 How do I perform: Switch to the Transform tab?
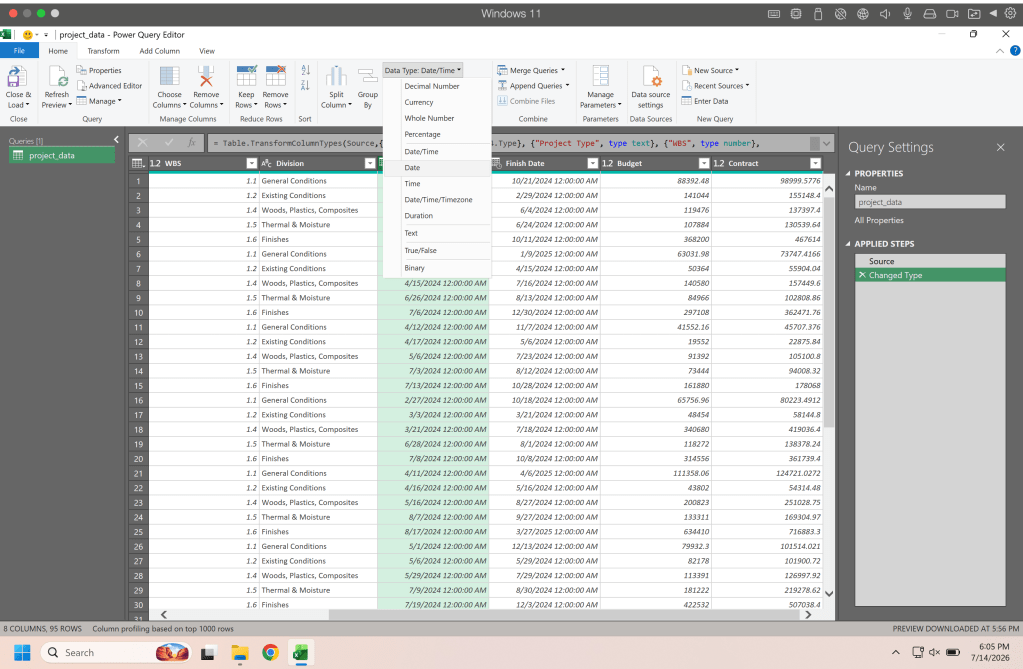pos(103,50)
